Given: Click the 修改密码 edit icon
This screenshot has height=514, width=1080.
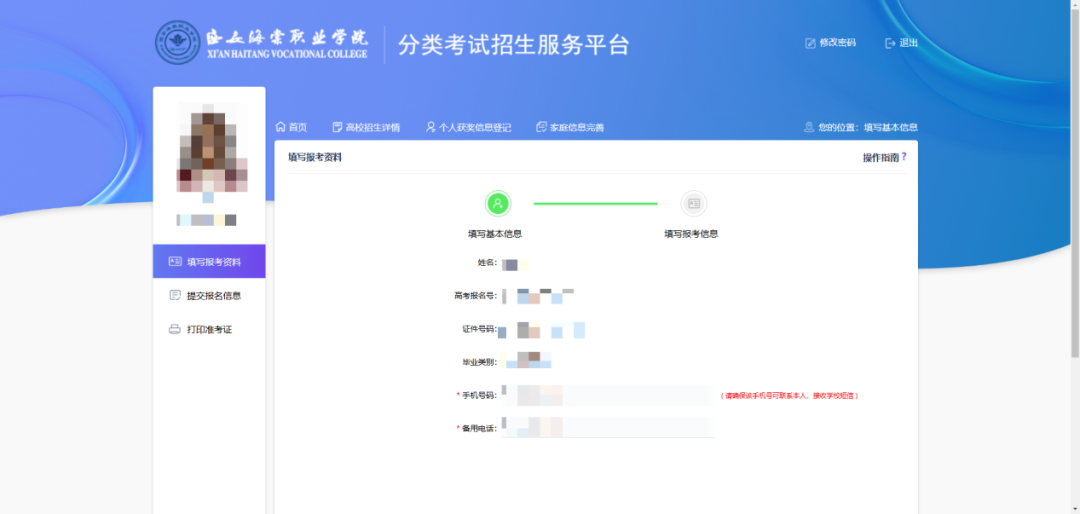Looking at the screenshot, I should [811, 43].
